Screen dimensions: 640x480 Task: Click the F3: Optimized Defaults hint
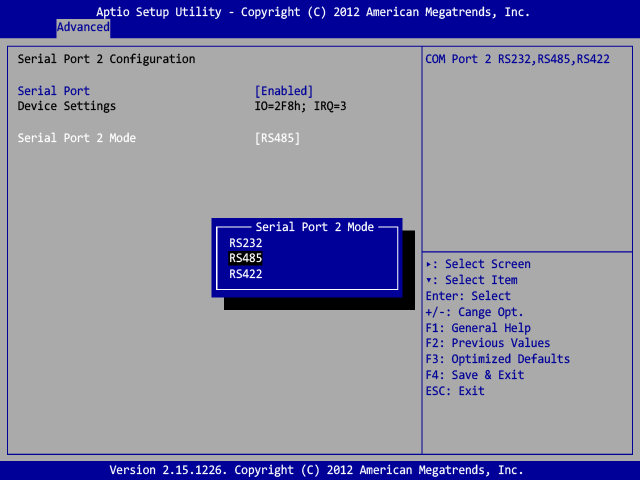click(x=498, y=359)
